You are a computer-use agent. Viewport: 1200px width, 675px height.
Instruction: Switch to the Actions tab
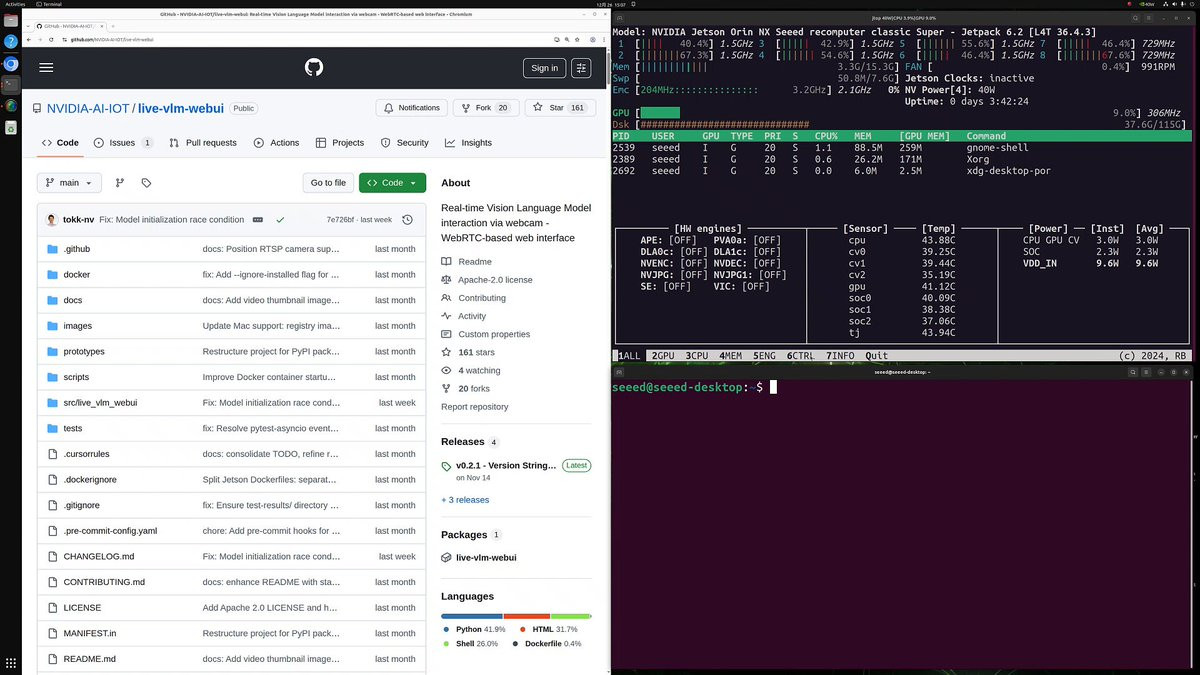276,143
